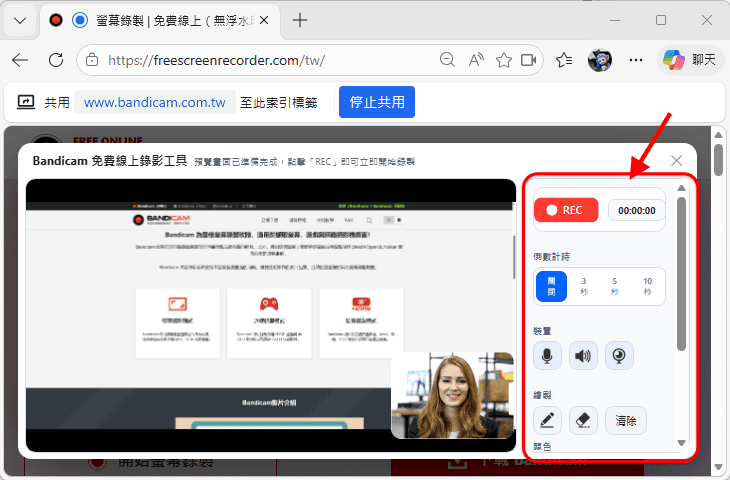The image size is (730, 480).
Task: Close the Bandicam recorder dialog
Action: point(676,161)
